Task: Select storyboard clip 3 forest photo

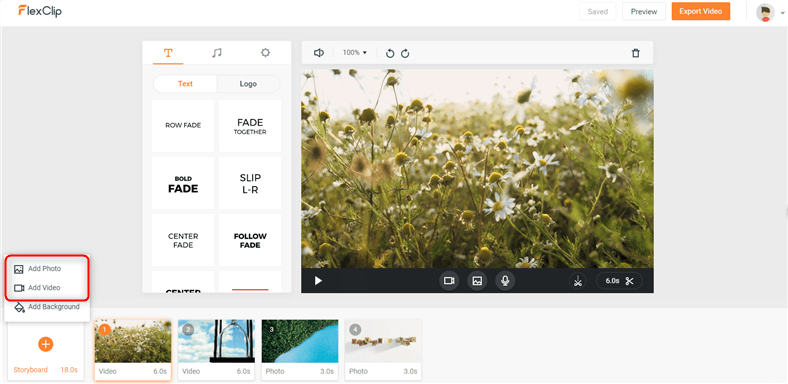Action: [x=300, y=350]
